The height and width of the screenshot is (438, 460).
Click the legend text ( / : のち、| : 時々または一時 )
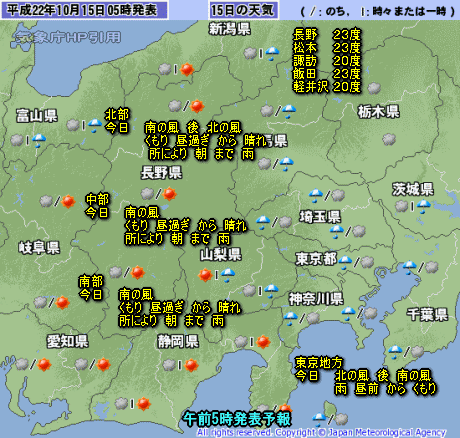pyautogui.click(x=378, y=12)
